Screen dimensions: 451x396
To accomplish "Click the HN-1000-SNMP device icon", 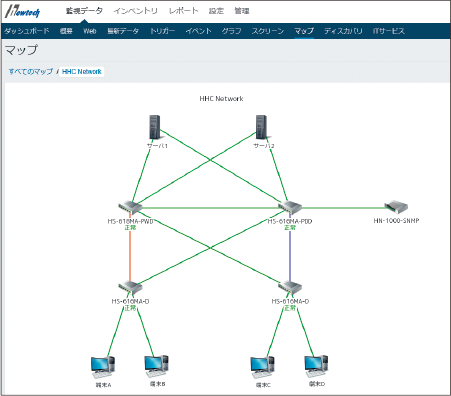I will click(396, 207).
